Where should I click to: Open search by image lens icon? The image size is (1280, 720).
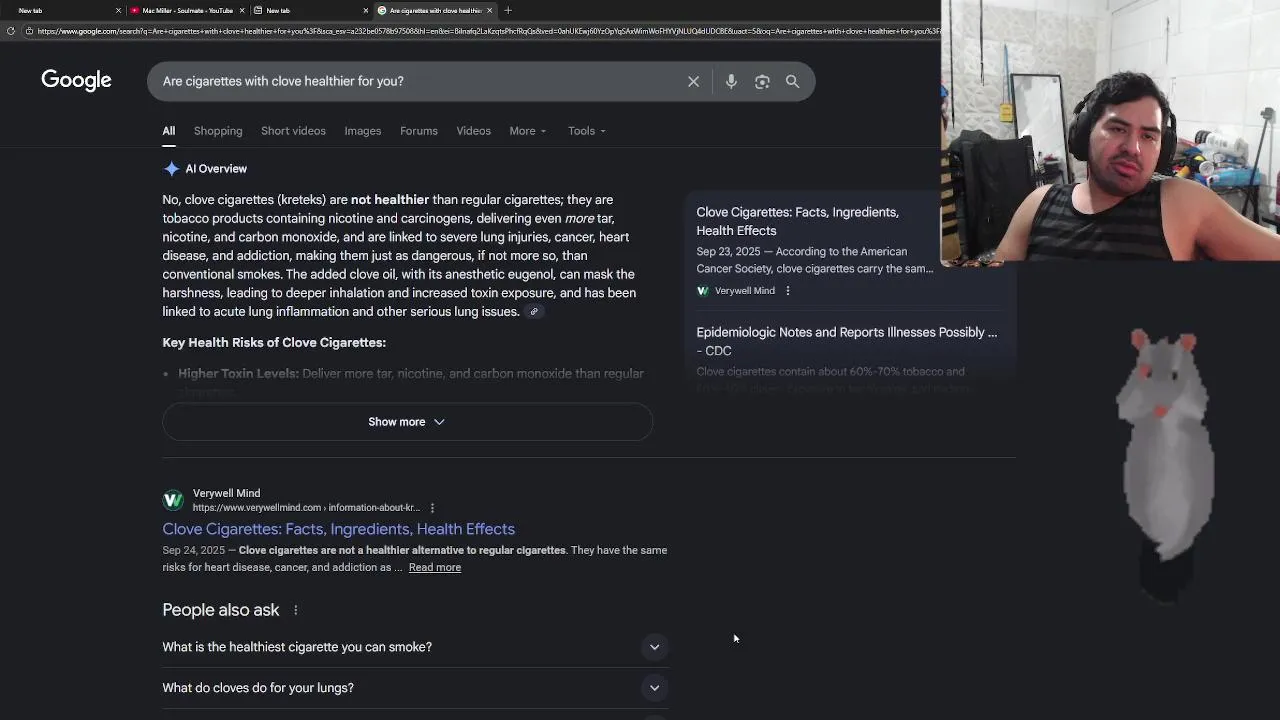point(762,81)
